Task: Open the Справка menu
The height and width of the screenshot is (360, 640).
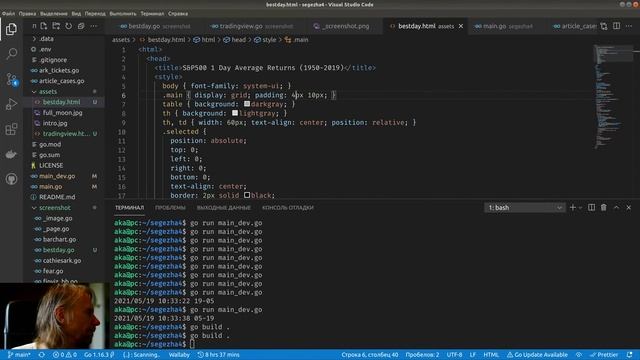Action: [178, 13]
